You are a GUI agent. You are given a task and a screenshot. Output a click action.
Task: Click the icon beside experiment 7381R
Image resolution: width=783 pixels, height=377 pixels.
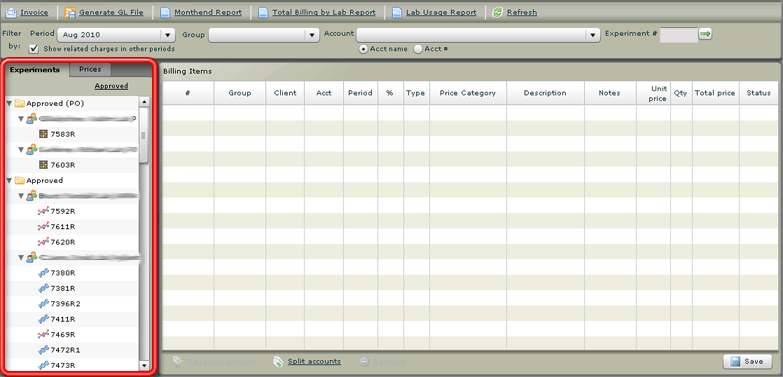click(x=43, y=288)
